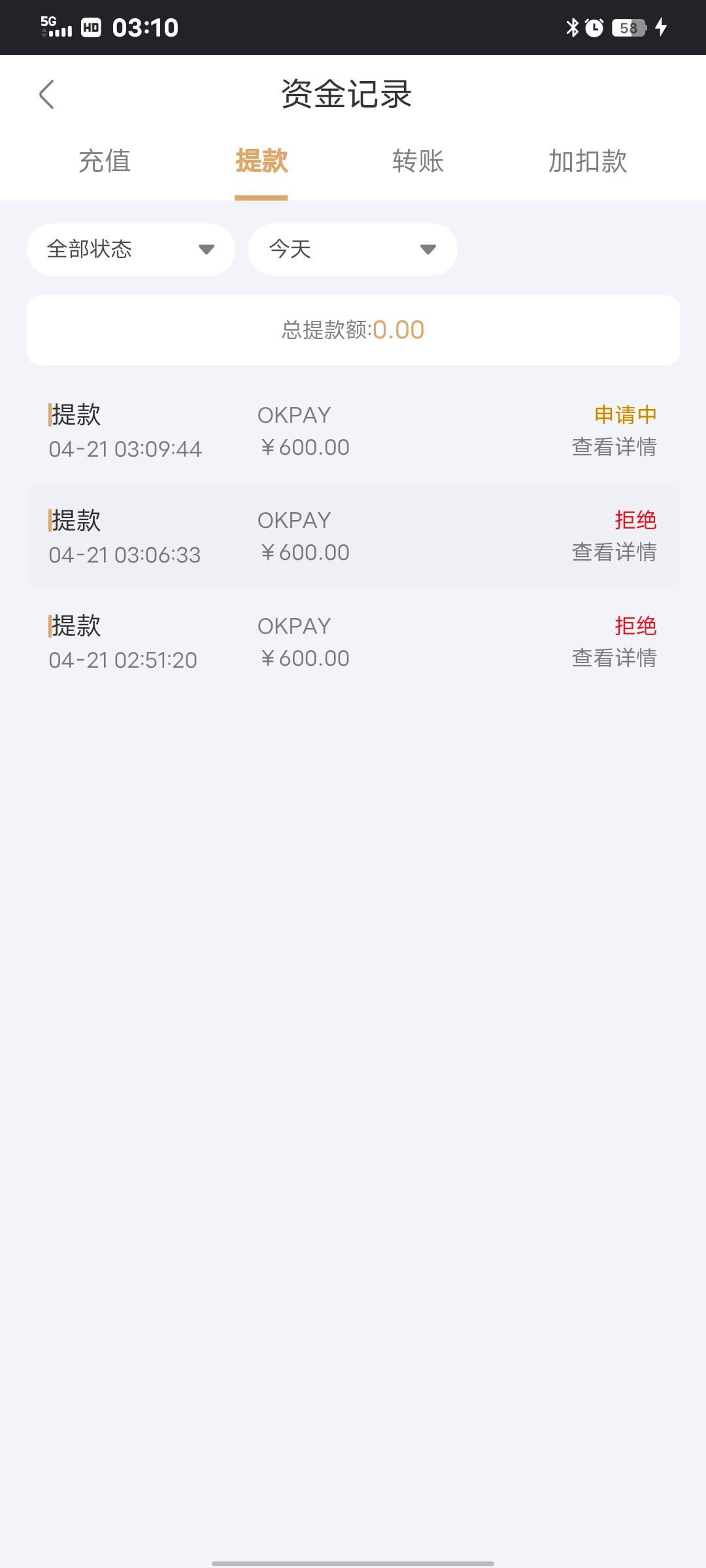View details of the 03:06:33 withdrawal
The width and height of the screenshot is (706, 1568).
pyautogui.click(x=614, y=553)
